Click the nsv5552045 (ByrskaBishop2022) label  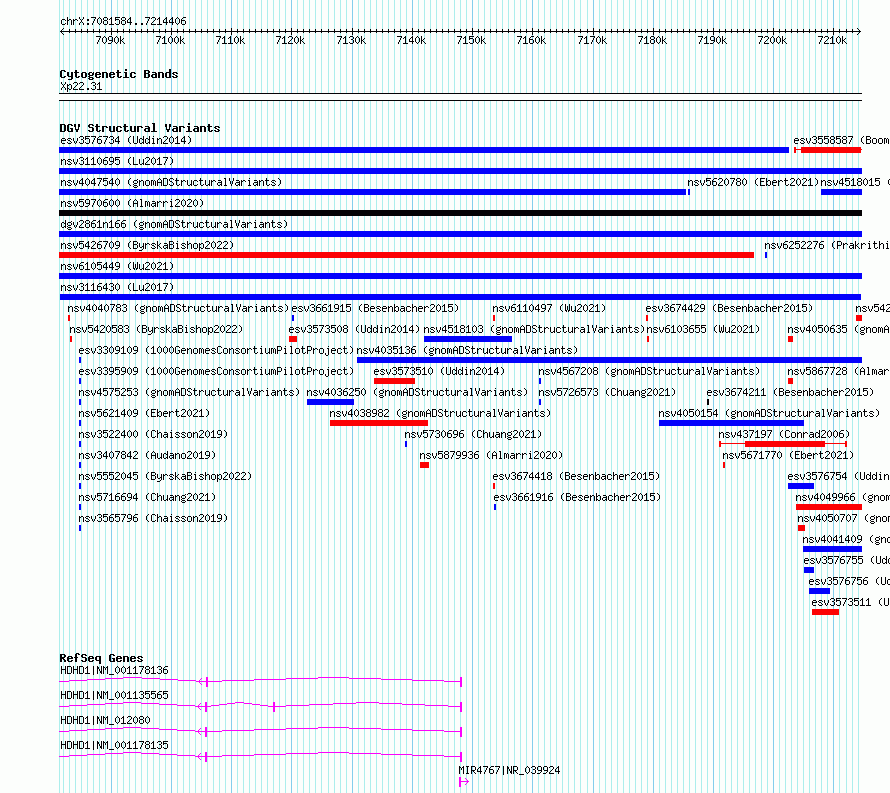click(x=165, y=476)
